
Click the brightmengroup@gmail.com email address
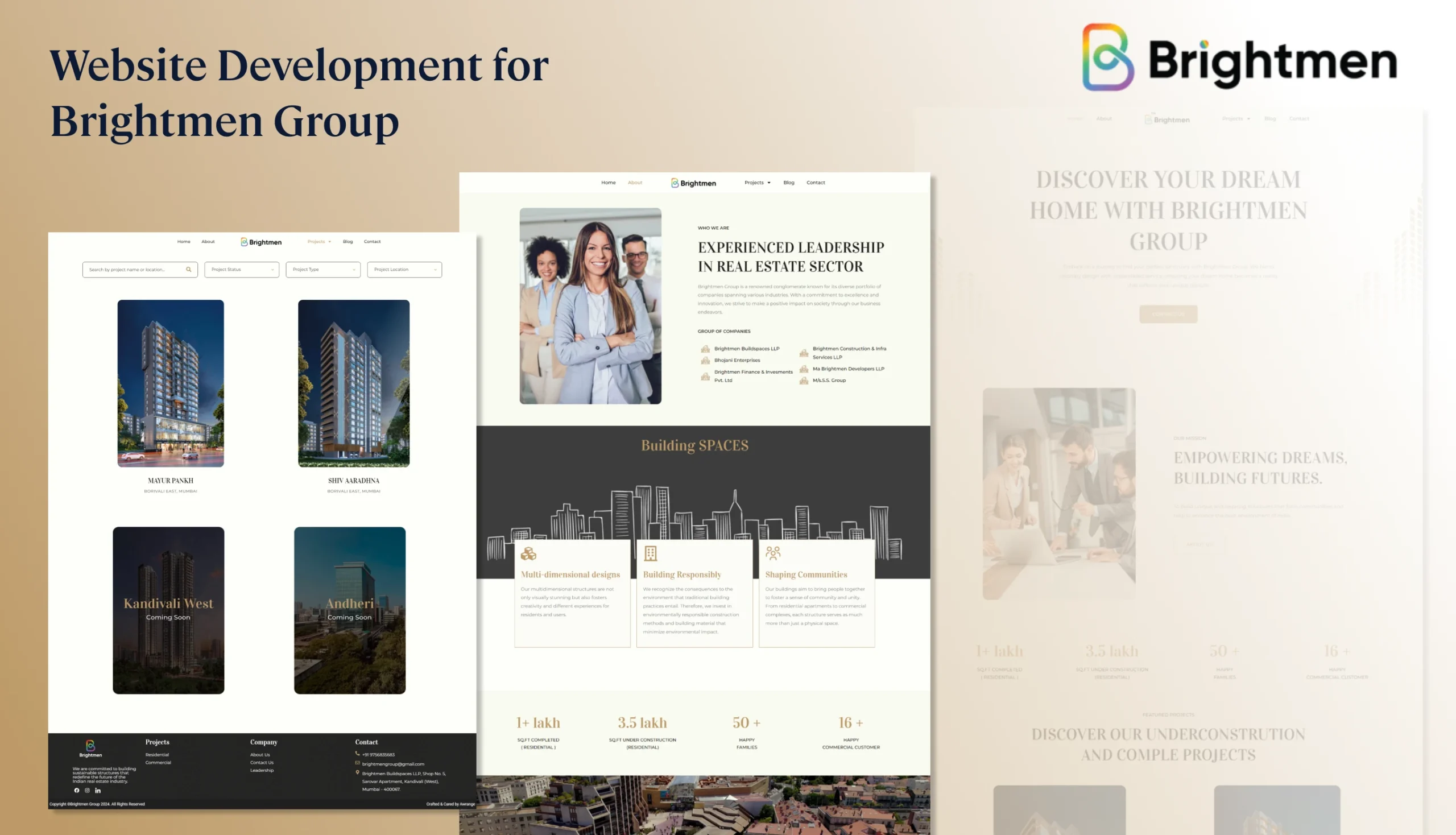[x=394, y=764]
